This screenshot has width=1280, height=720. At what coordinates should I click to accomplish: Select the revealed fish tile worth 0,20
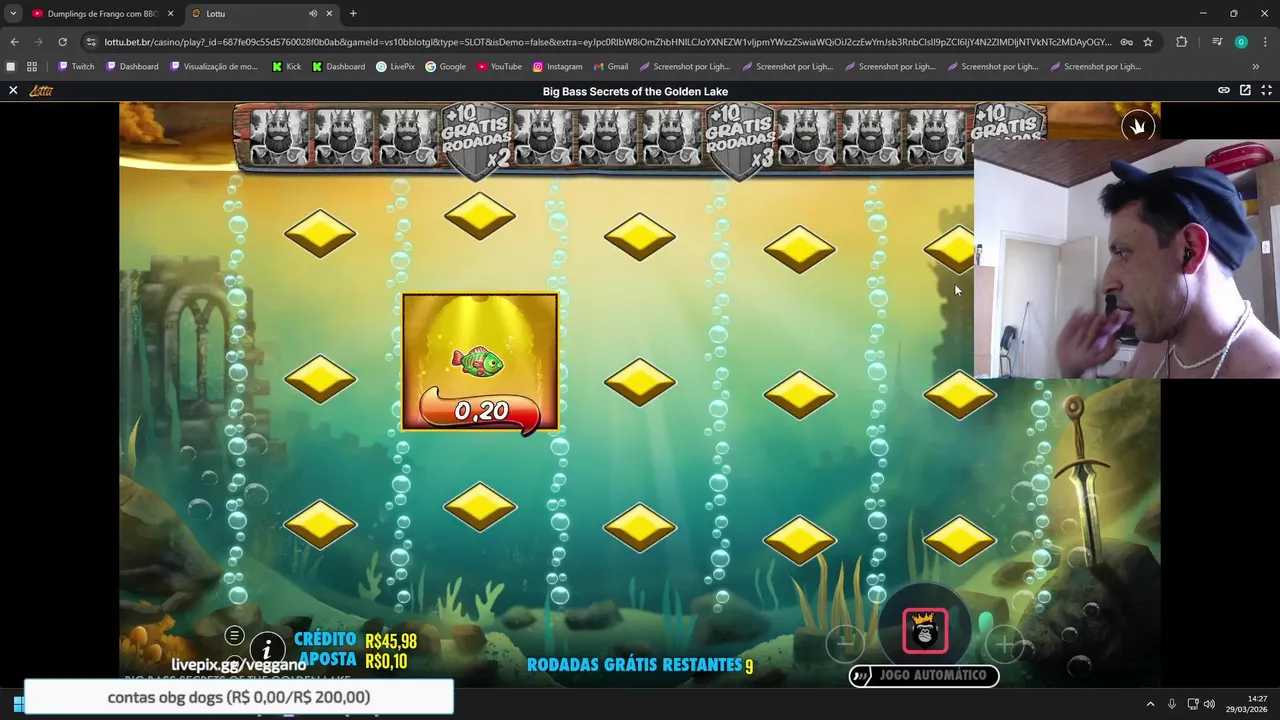click(480, 362)
